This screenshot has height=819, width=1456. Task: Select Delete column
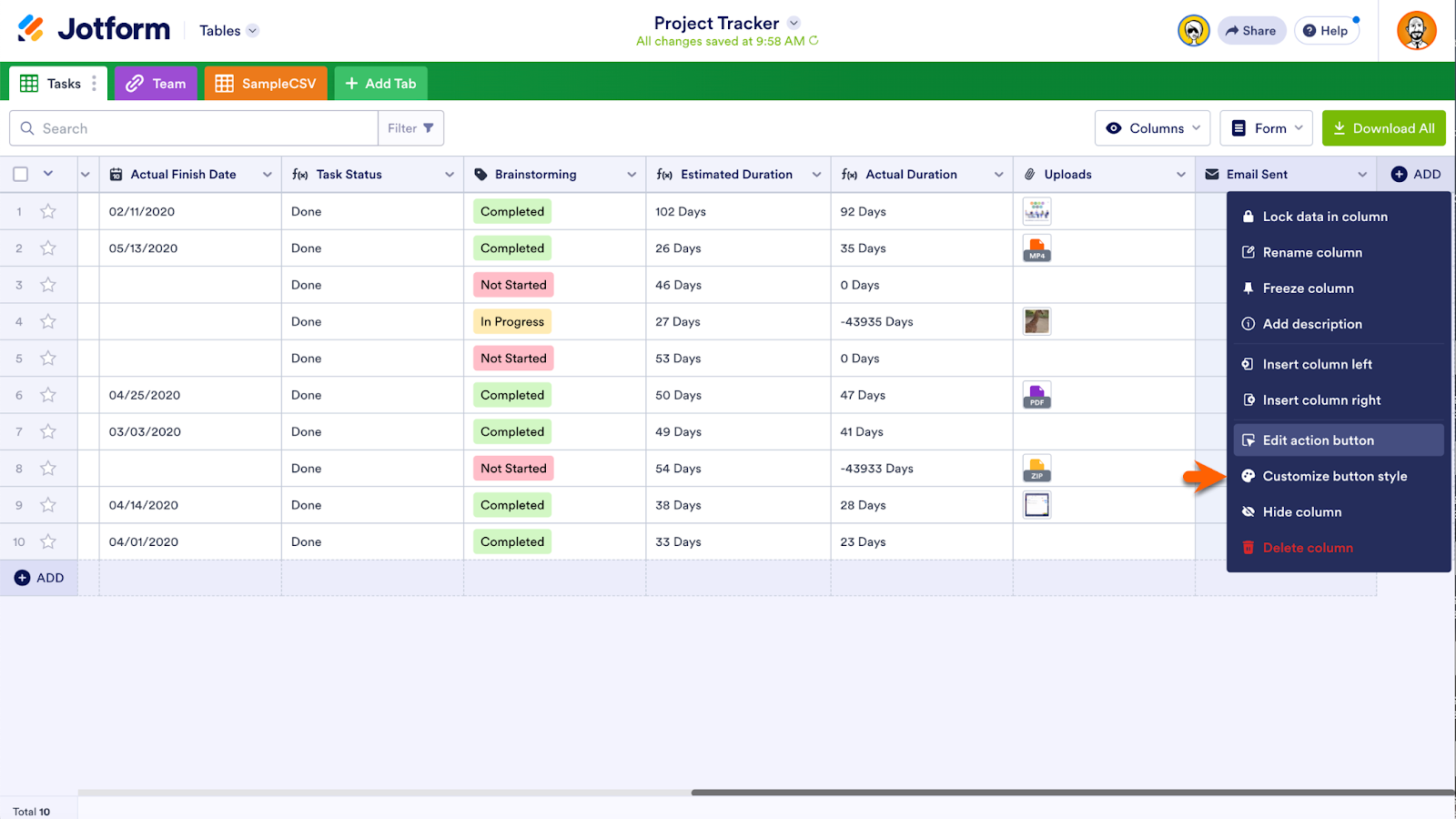[x=1339, y=548]
